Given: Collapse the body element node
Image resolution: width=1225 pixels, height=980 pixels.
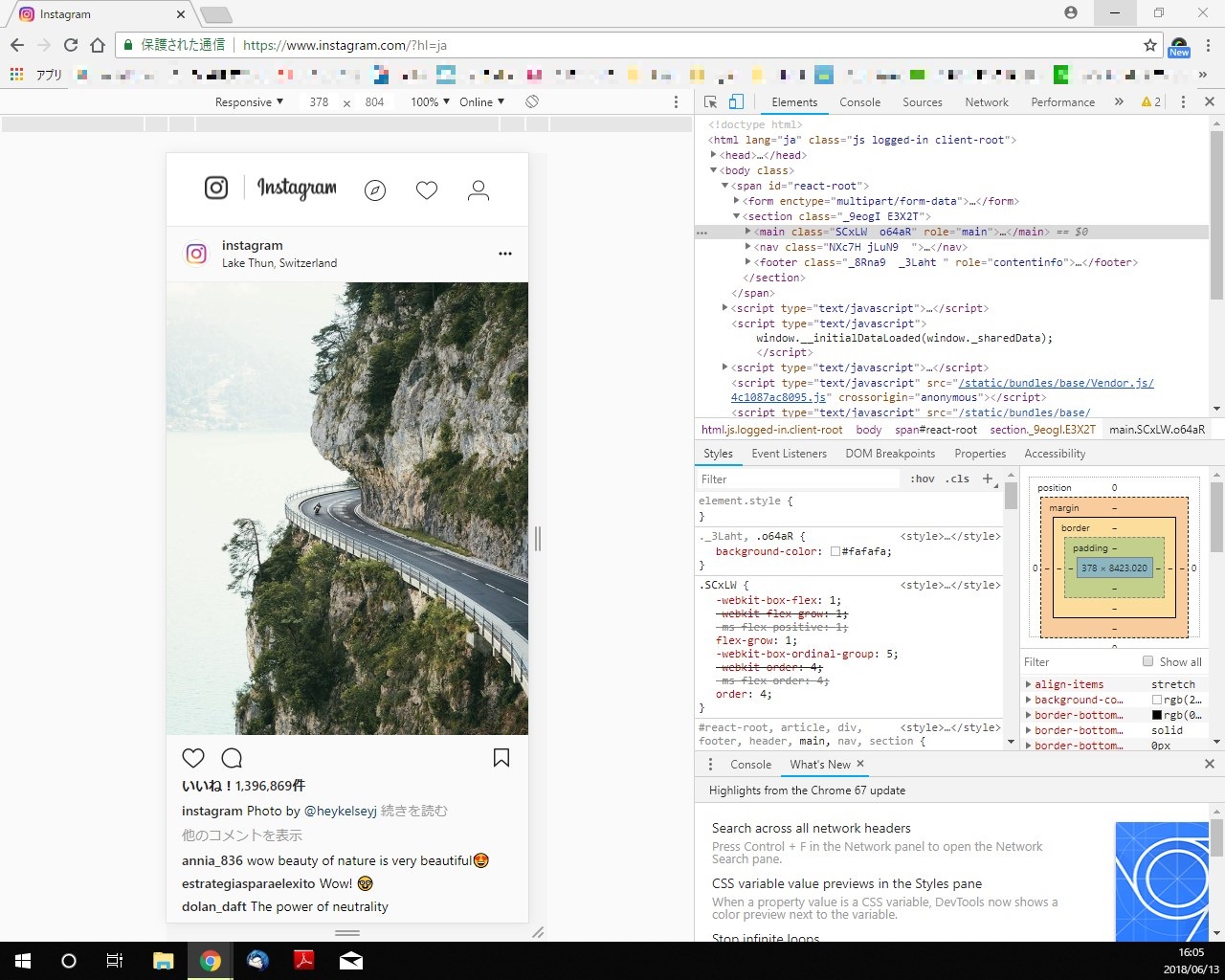Looking at the screenshot, I should pos(714,170).
